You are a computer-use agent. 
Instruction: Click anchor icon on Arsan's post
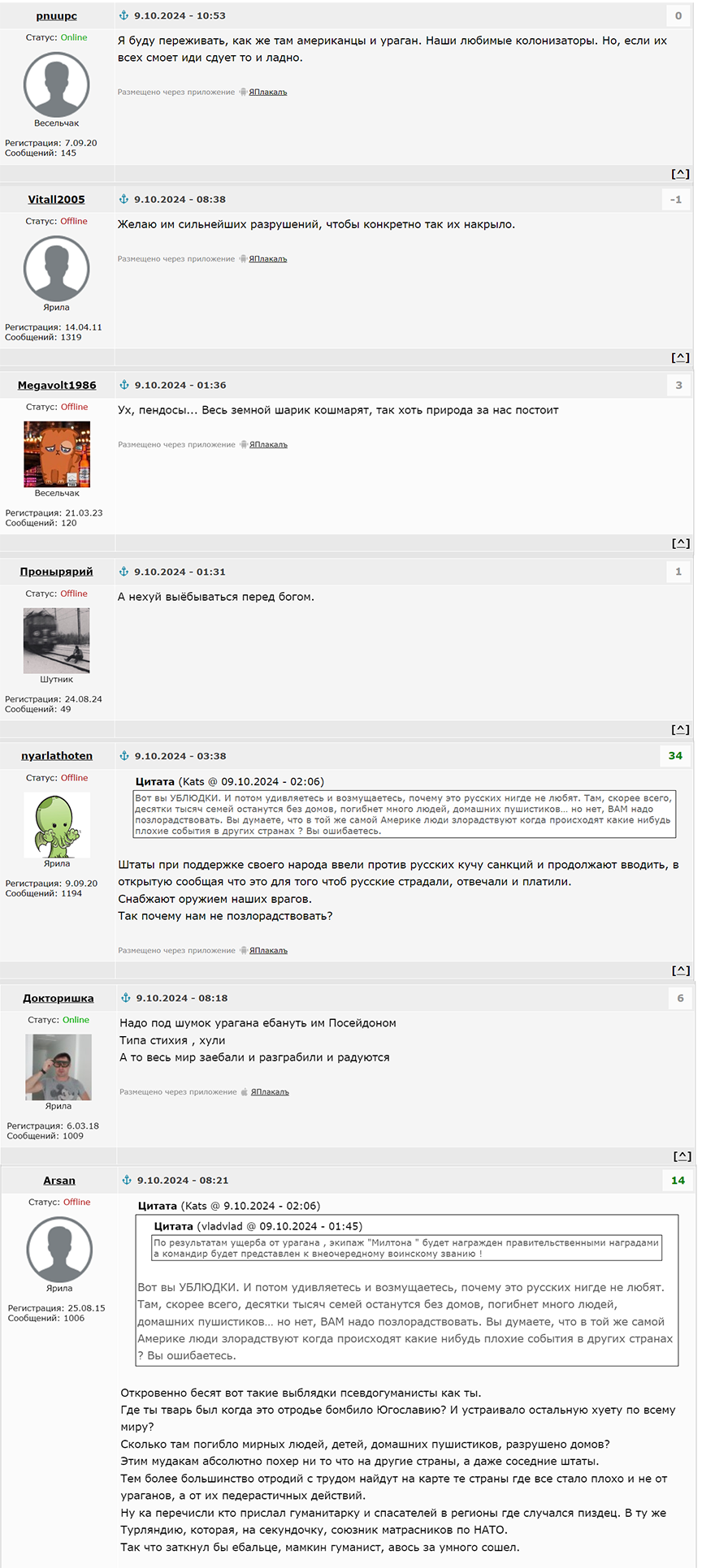click(127, 1180)
